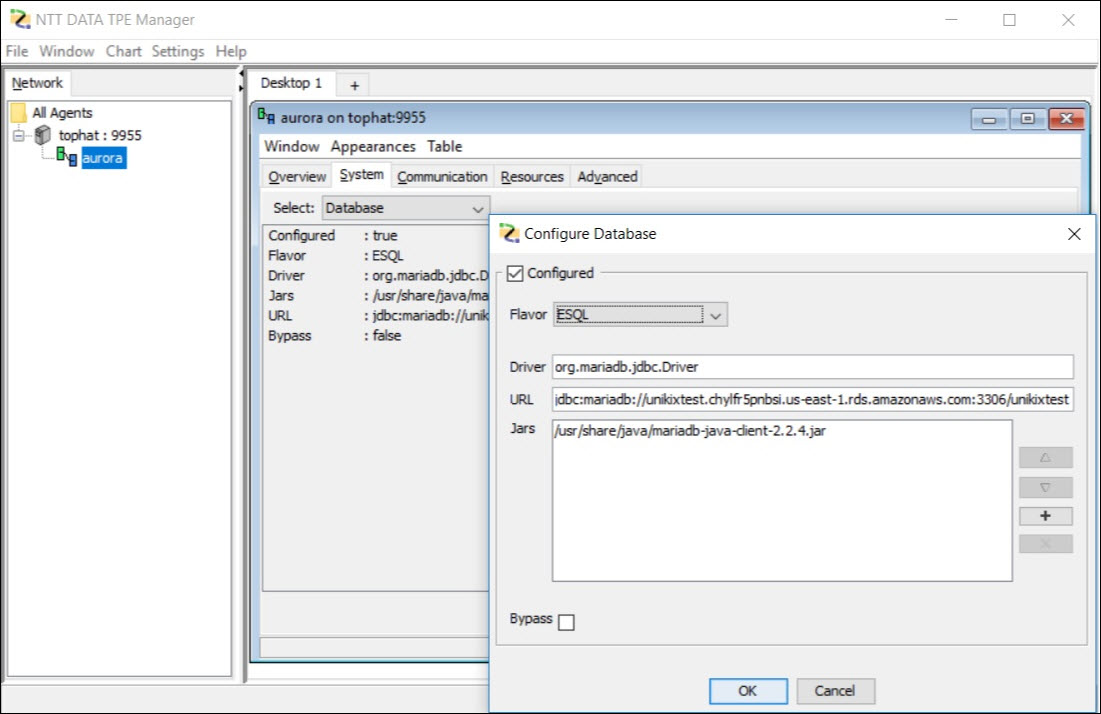This screenshot has height=714, width=1101.
Task: Minimize the aurora on tophat window
Action: 989,119
